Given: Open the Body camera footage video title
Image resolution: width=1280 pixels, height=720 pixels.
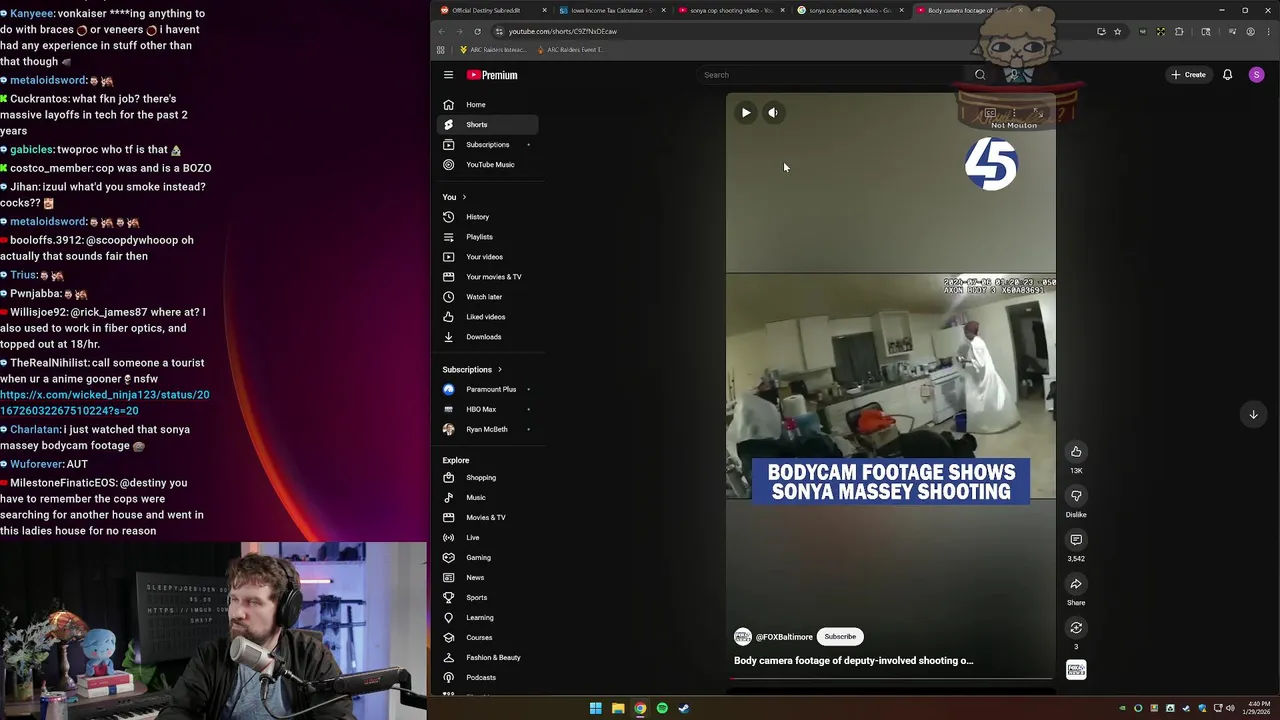Looking at the screenshot, I should tap(853, 661).
